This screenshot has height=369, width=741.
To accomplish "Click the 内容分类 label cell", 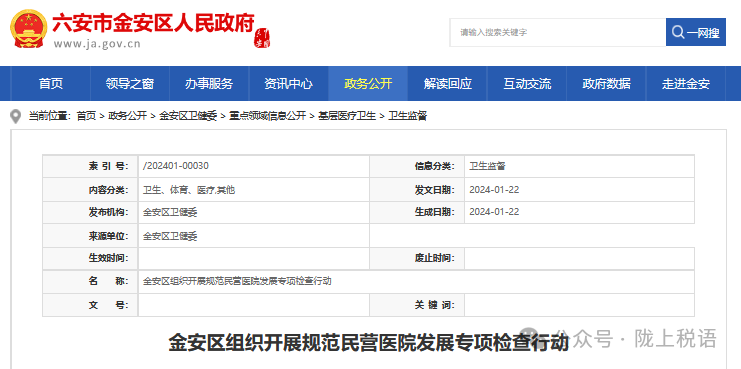I will point(90,190).
